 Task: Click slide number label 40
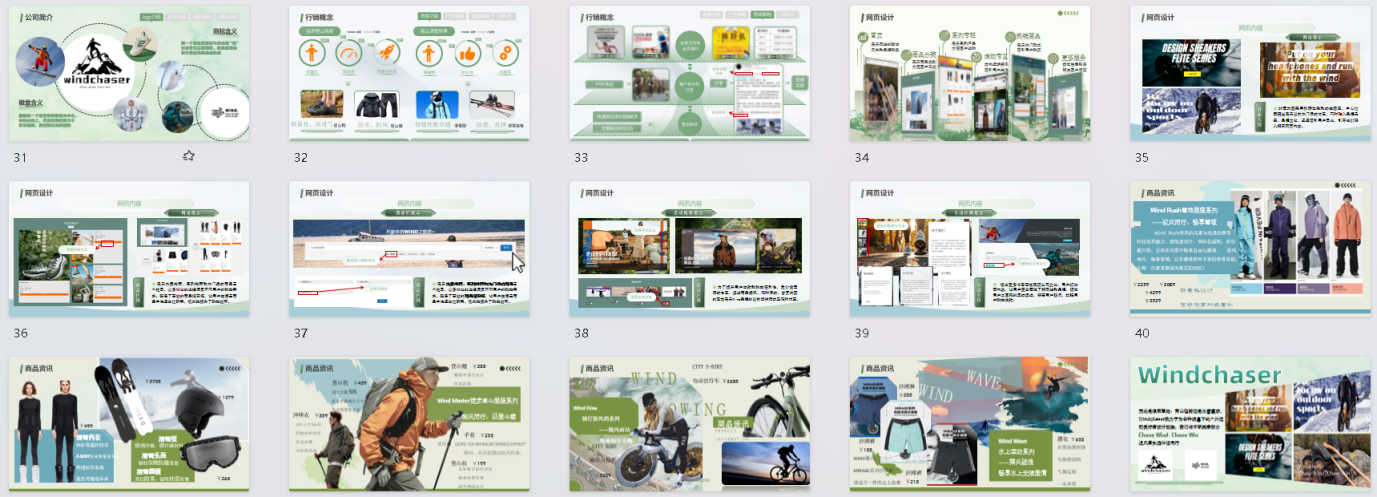click(x=1141, y=333)
